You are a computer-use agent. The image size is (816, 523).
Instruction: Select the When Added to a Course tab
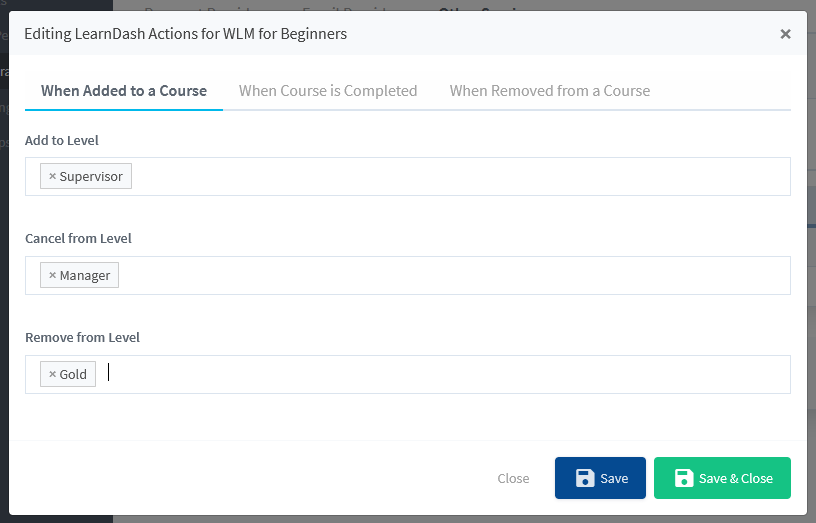click(124, 91)
